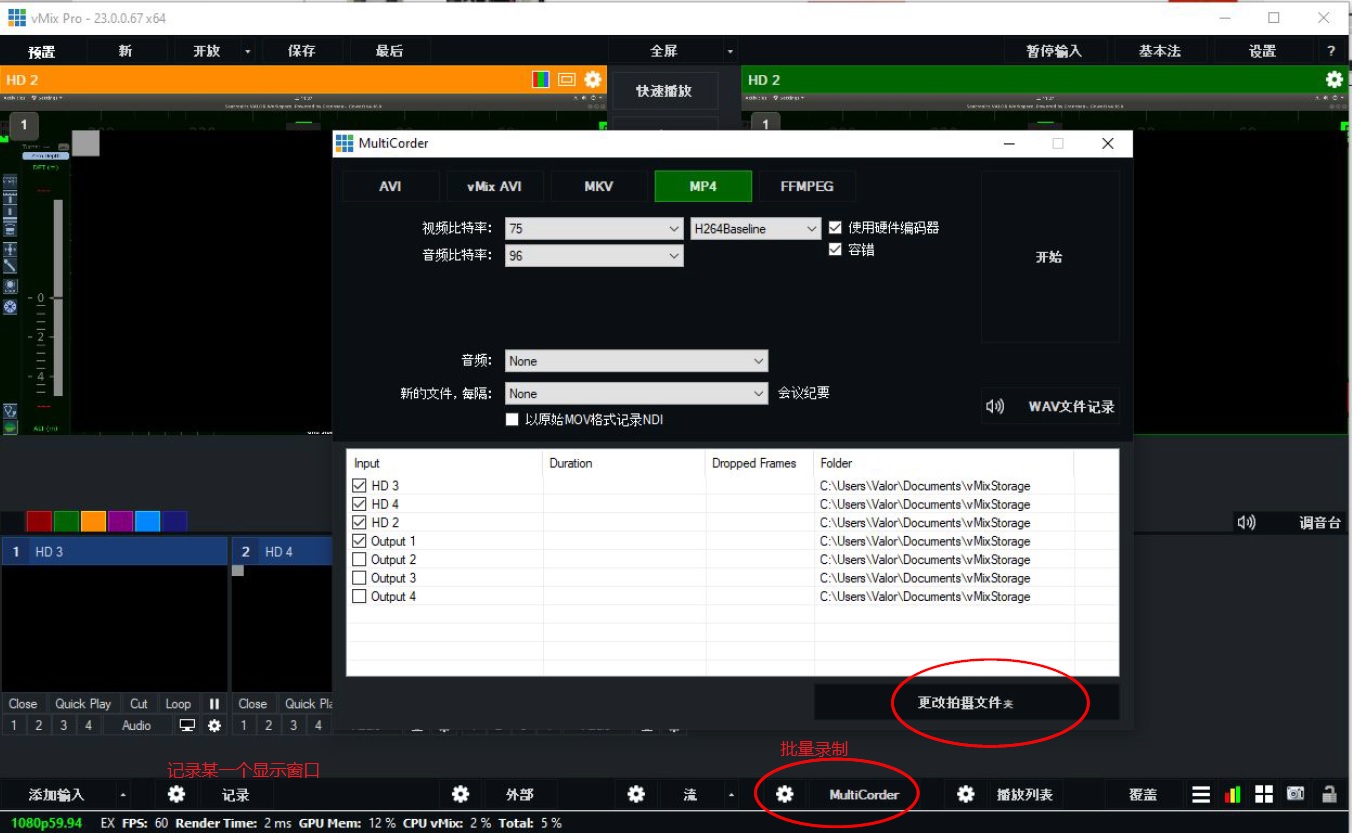
Task: Select the FFMPEG format tab
Action: tap(806, 186)
